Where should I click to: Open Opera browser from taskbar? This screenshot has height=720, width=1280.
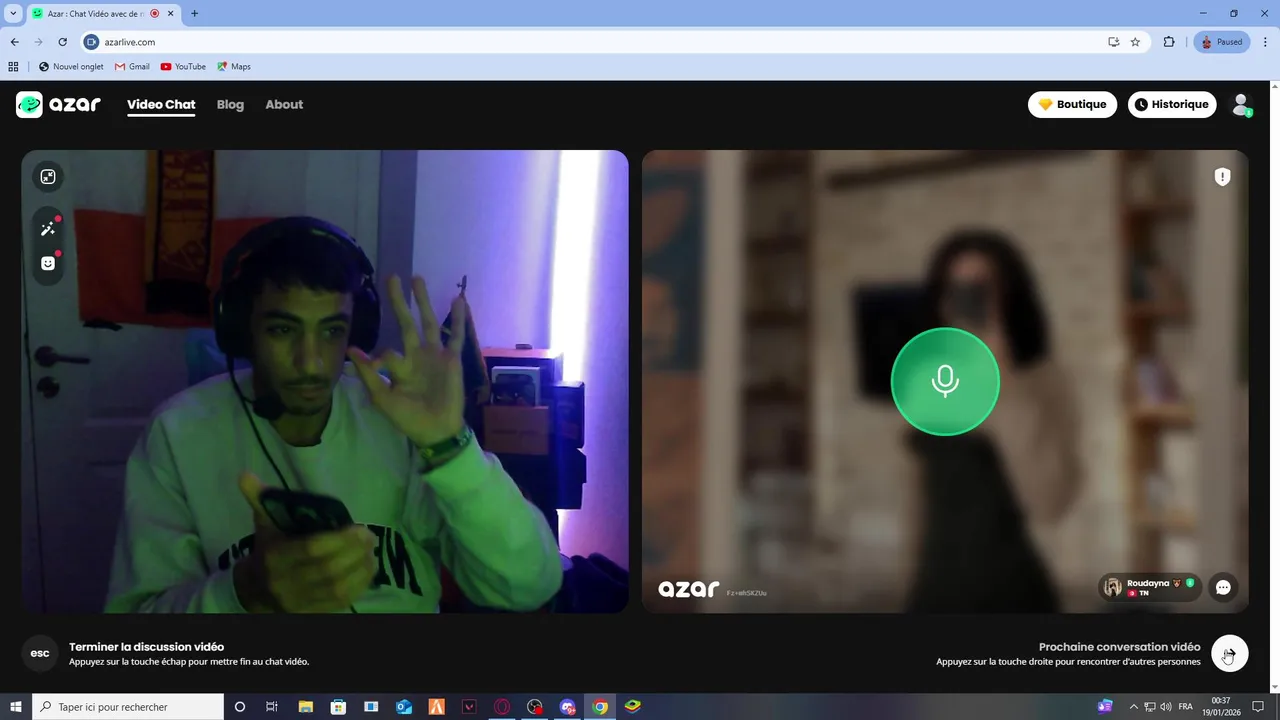[502, 707]
